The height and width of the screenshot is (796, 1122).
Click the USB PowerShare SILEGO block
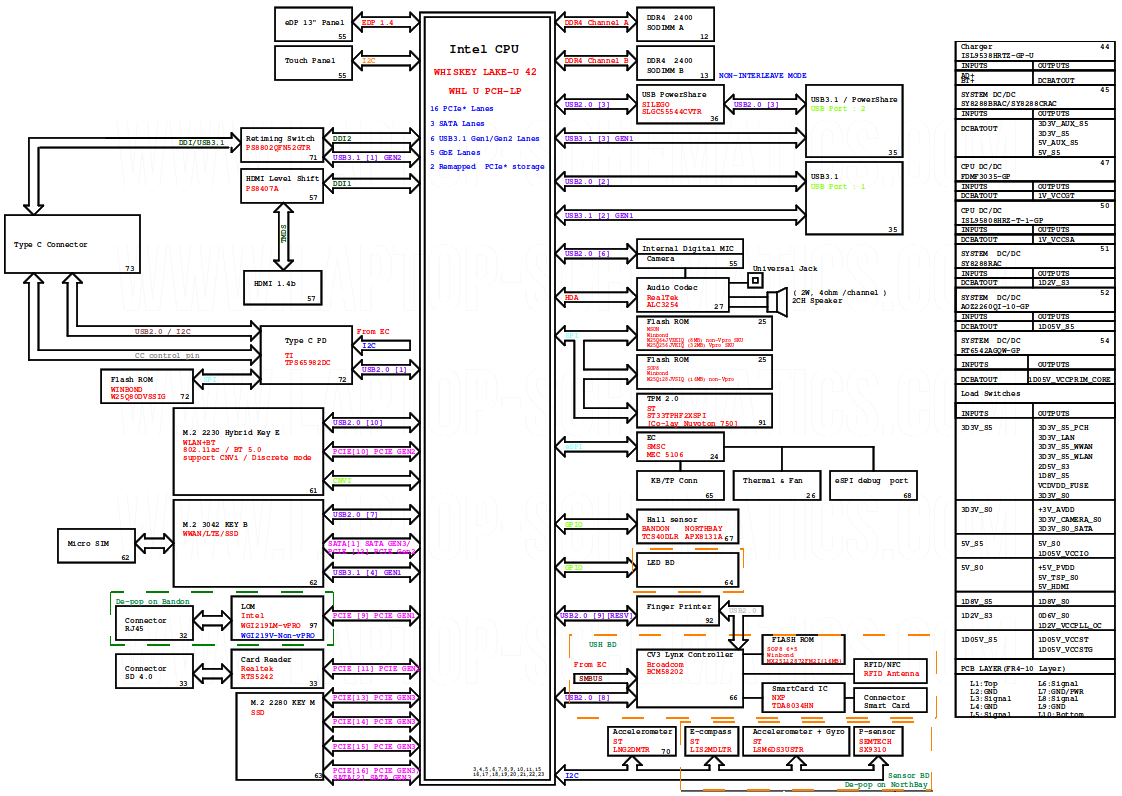[x=680, y=105]
